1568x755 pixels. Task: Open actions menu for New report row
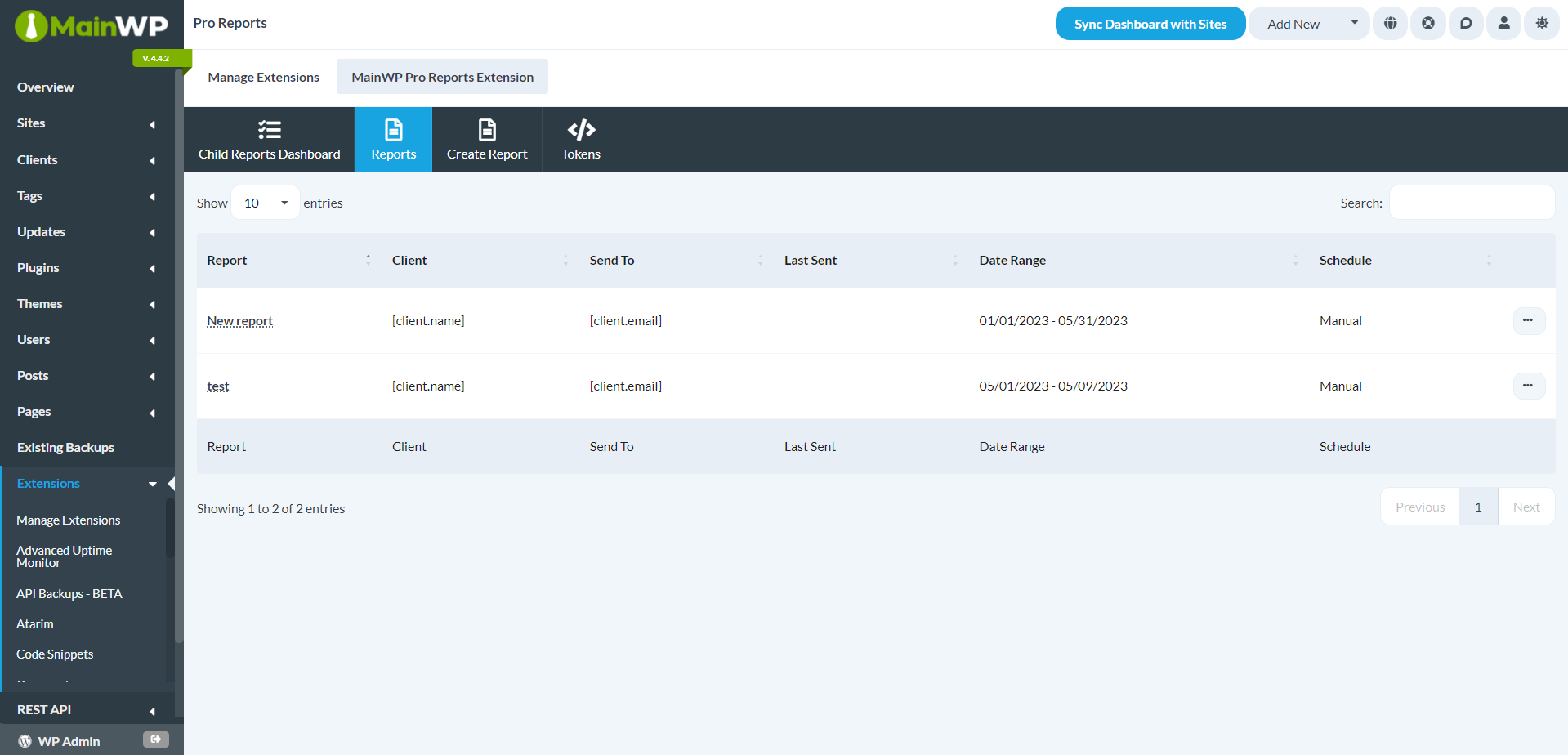point(1528,320)
